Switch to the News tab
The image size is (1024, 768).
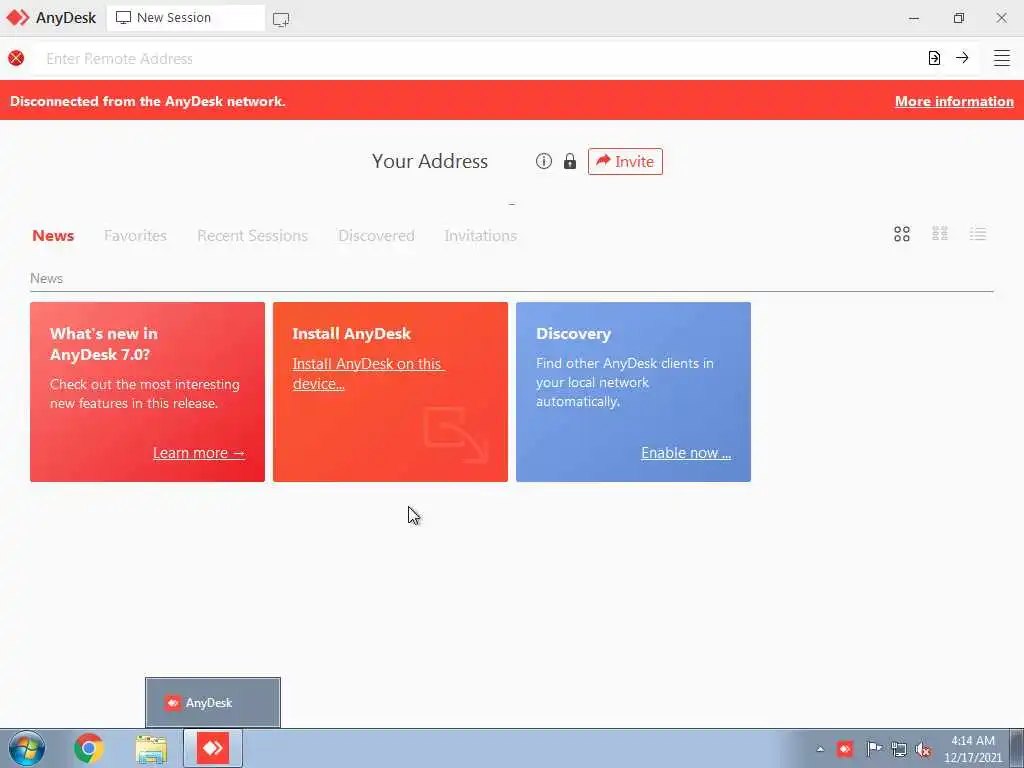click(x=53, y=236)
